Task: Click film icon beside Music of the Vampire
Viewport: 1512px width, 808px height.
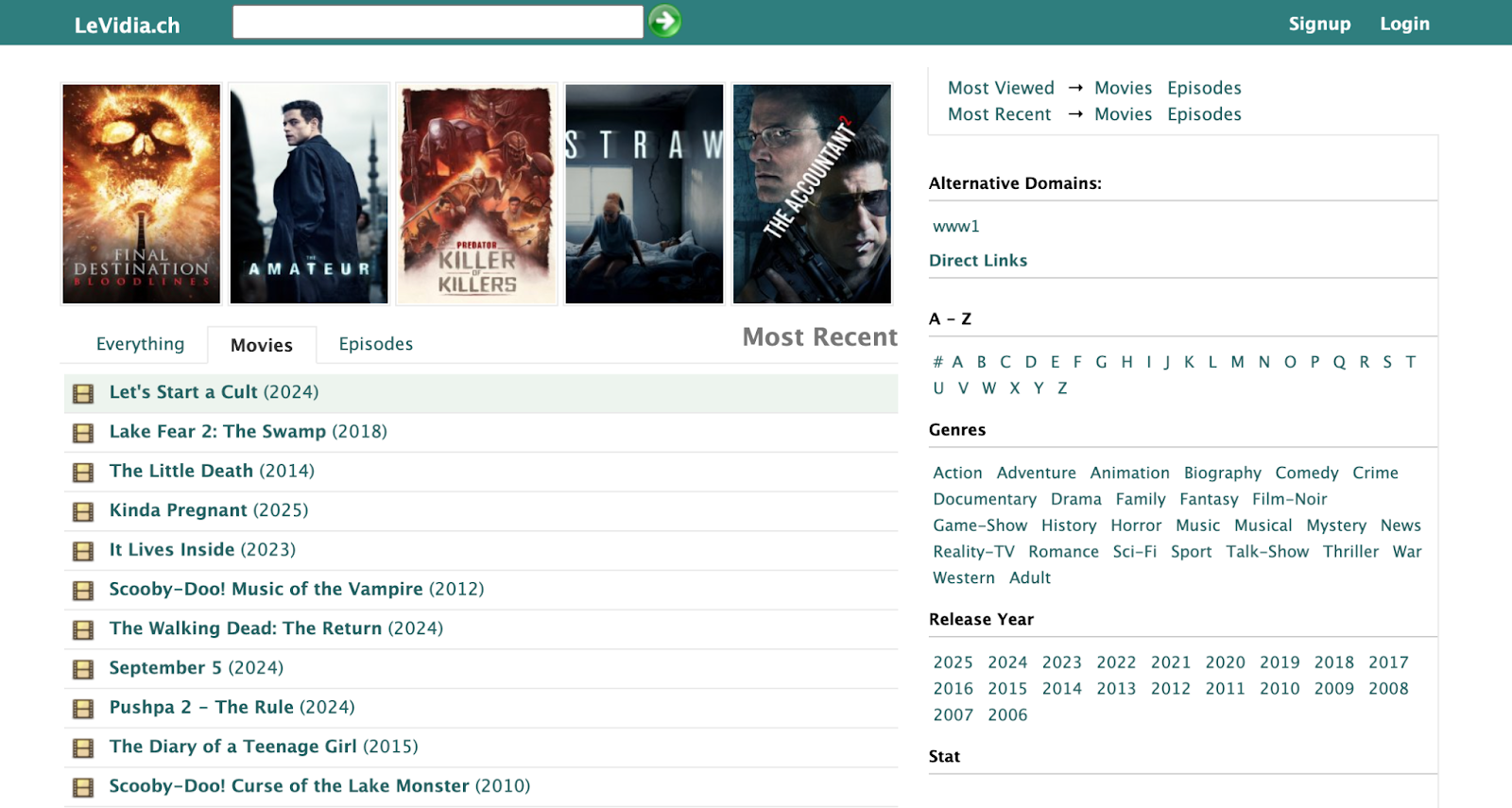Action: coord(83,591)
